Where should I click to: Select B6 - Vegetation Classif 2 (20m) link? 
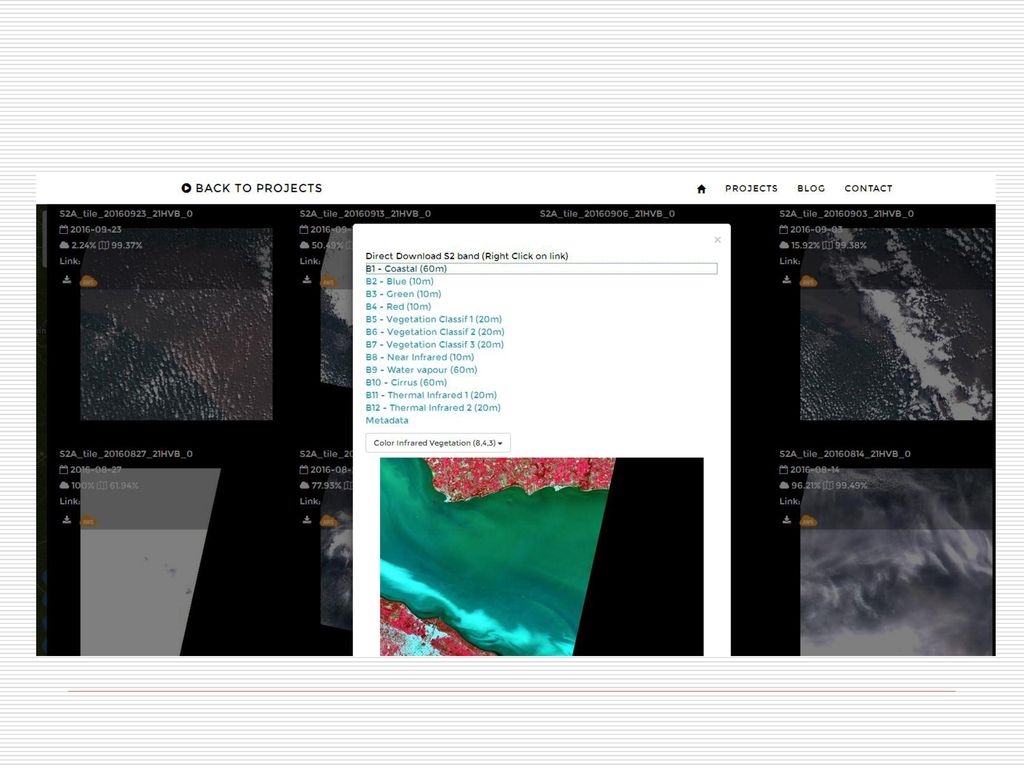pyautogui.click(x=435, y=332)
